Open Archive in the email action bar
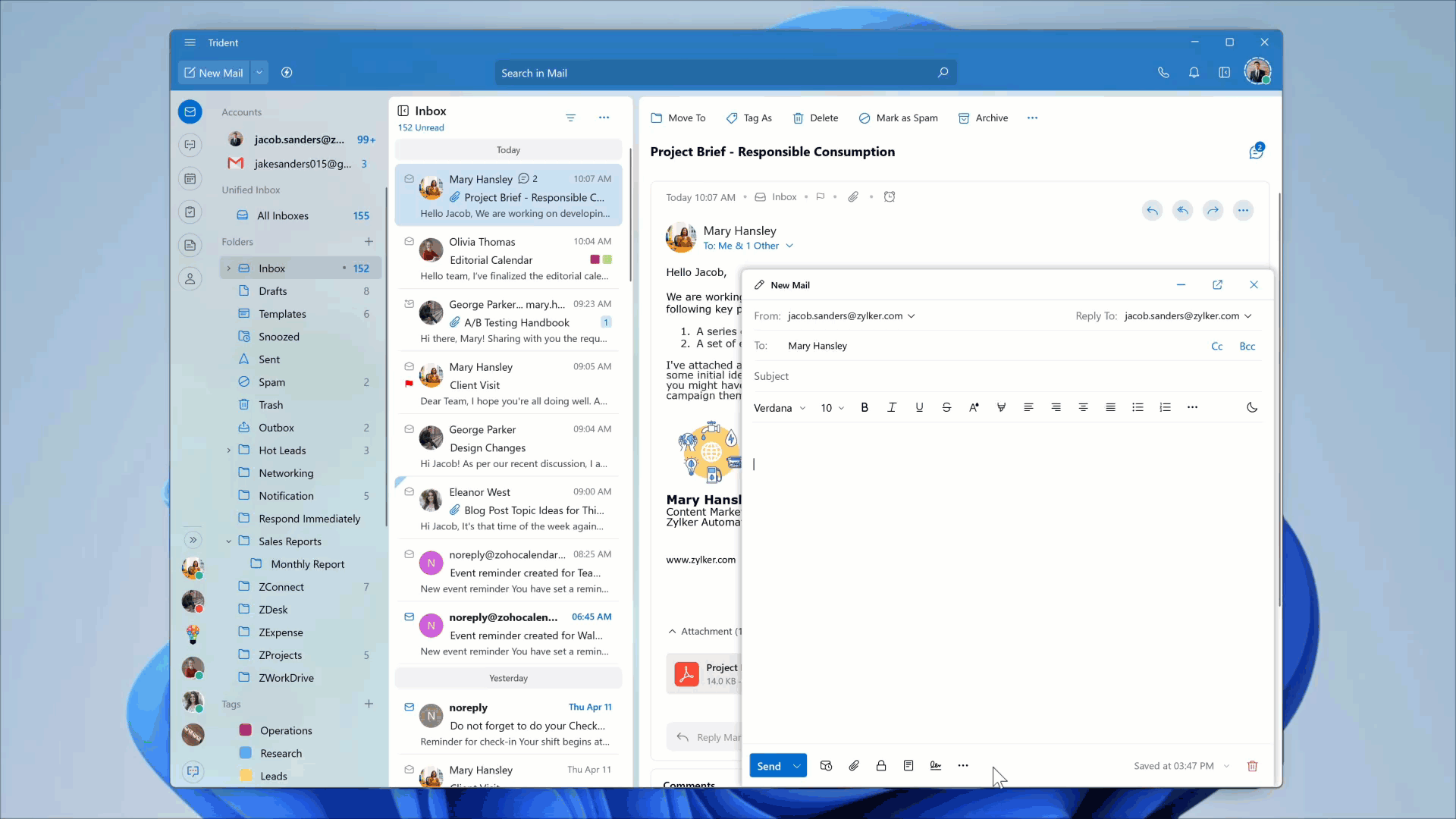Image resolution: width=1456 pixels, height=819 pixels. pos(983,118)
